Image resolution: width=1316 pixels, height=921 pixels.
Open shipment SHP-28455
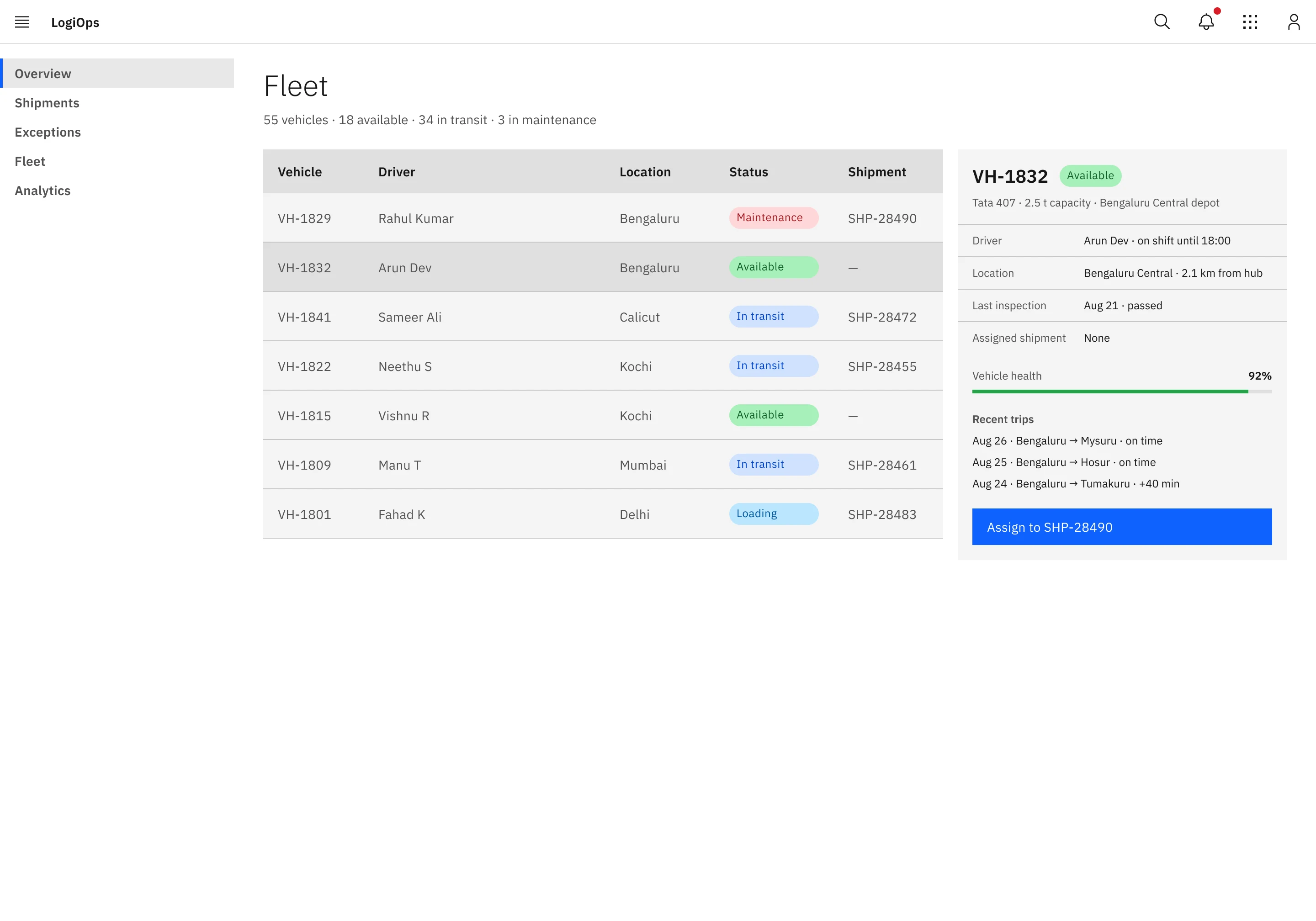[x=882, y=366]
